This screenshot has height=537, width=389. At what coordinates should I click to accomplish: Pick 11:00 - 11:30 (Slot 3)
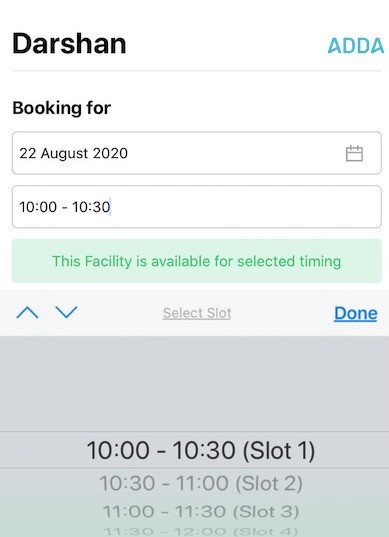point(201,512)
